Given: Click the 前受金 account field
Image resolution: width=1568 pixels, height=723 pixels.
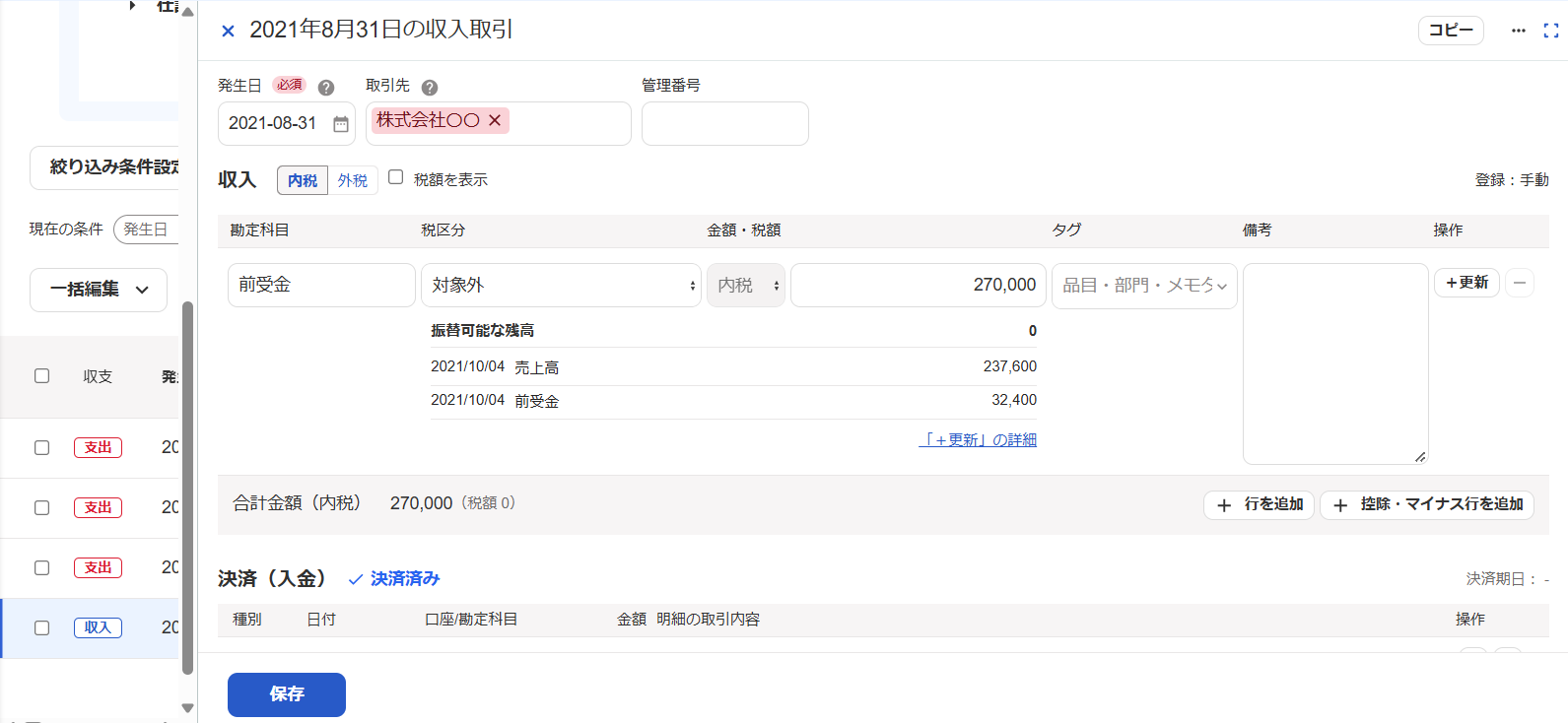Looking at the screenshot, I should tap(321, 286).
